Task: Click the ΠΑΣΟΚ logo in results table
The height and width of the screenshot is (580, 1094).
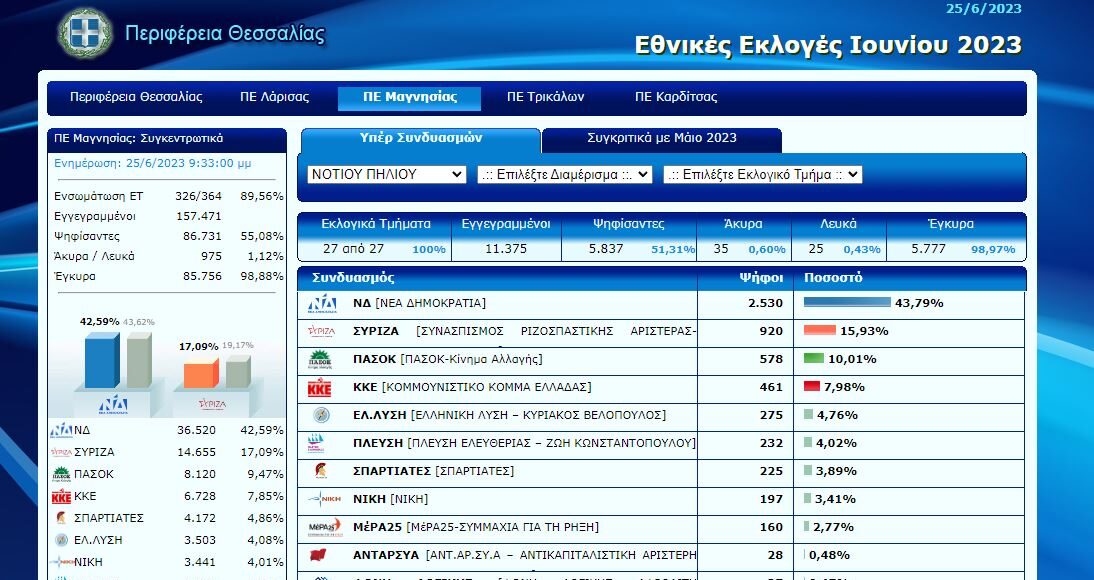Action: point(320,359)
